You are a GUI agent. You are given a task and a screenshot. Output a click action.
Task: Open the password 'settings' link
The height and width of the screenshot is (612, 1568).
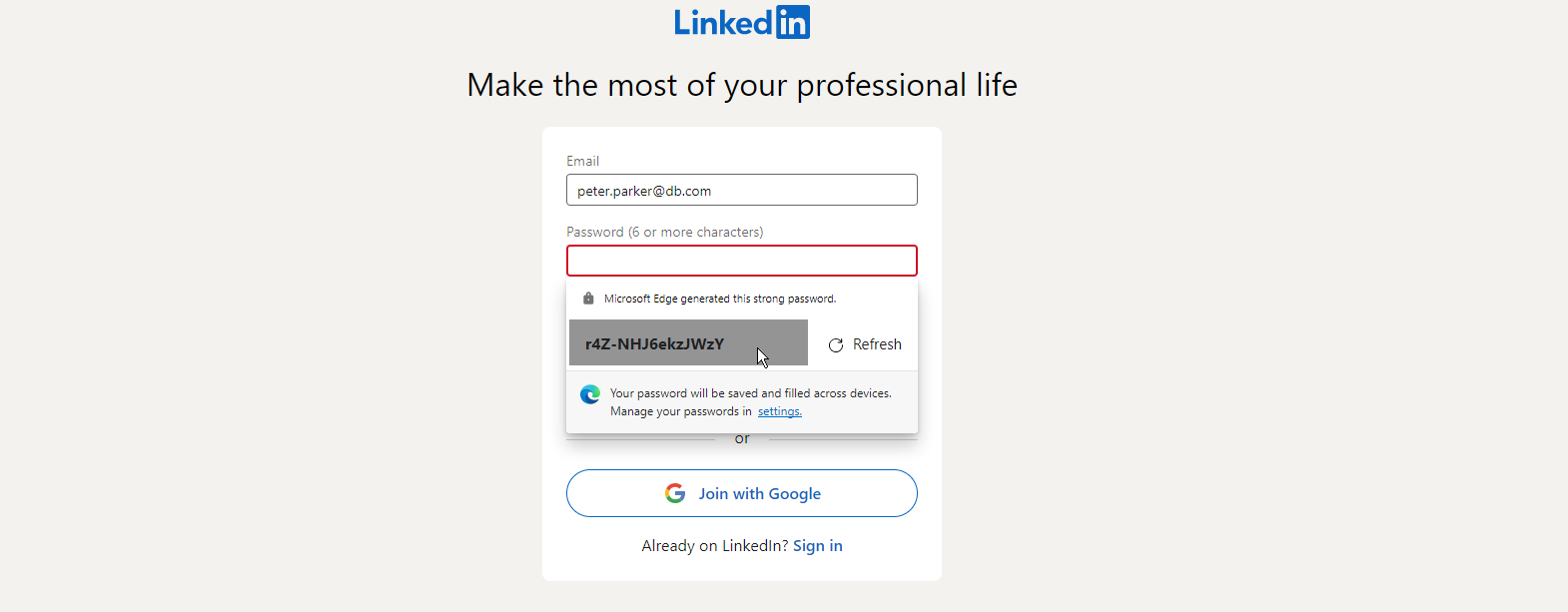(780, 411)
